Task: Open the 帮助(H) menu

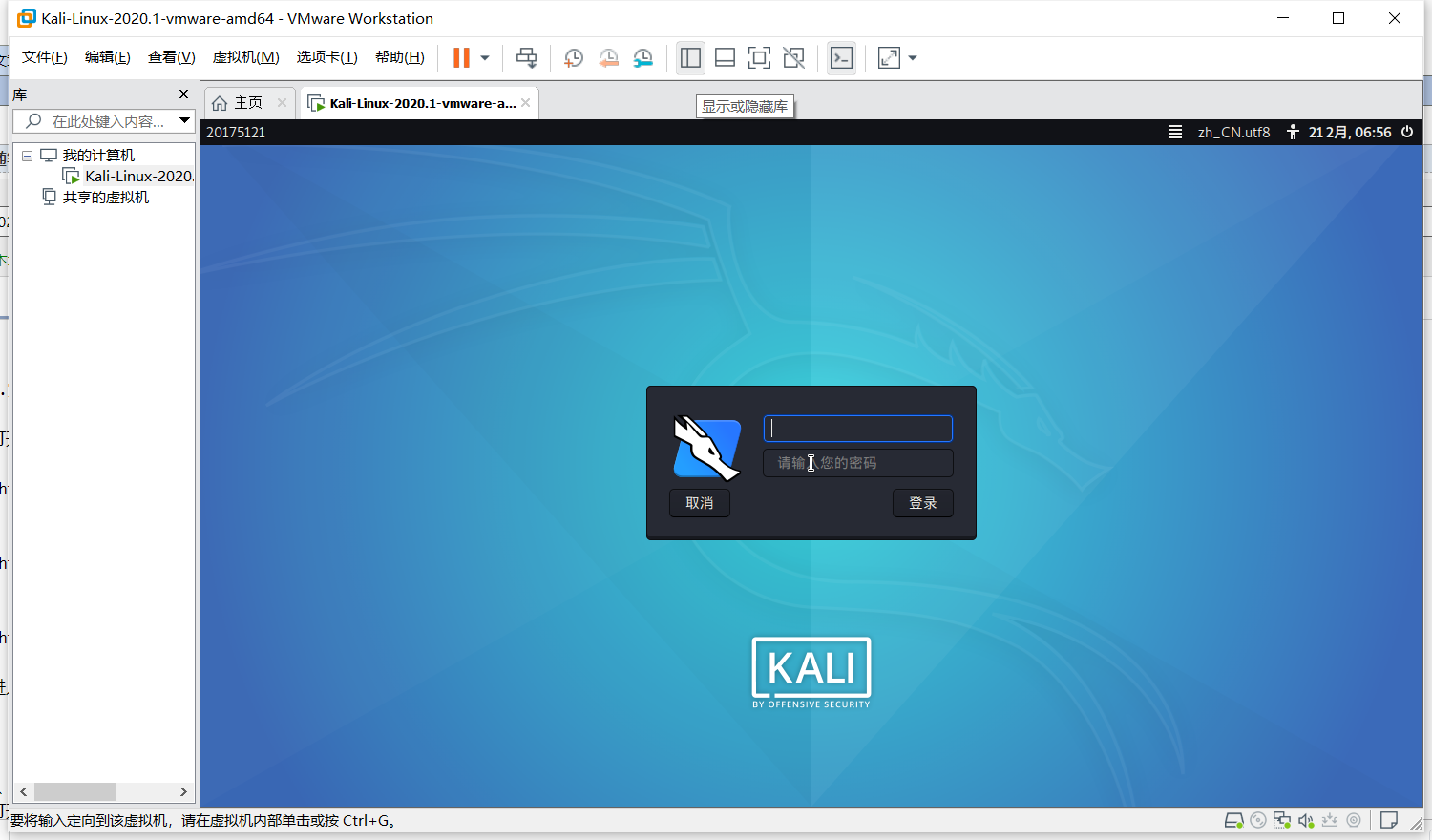Action: pyautogui.click(x=400, y=57)
